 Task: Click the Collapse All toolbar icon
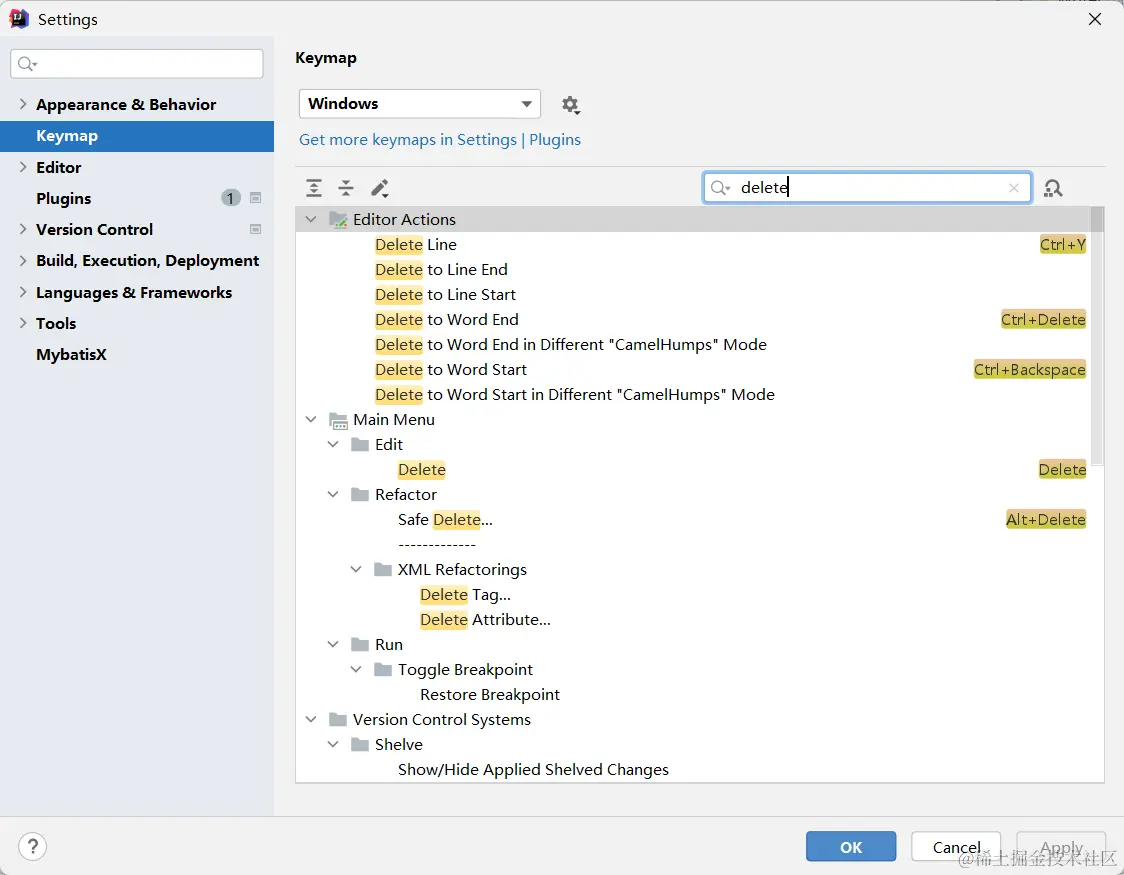point(346,188)
